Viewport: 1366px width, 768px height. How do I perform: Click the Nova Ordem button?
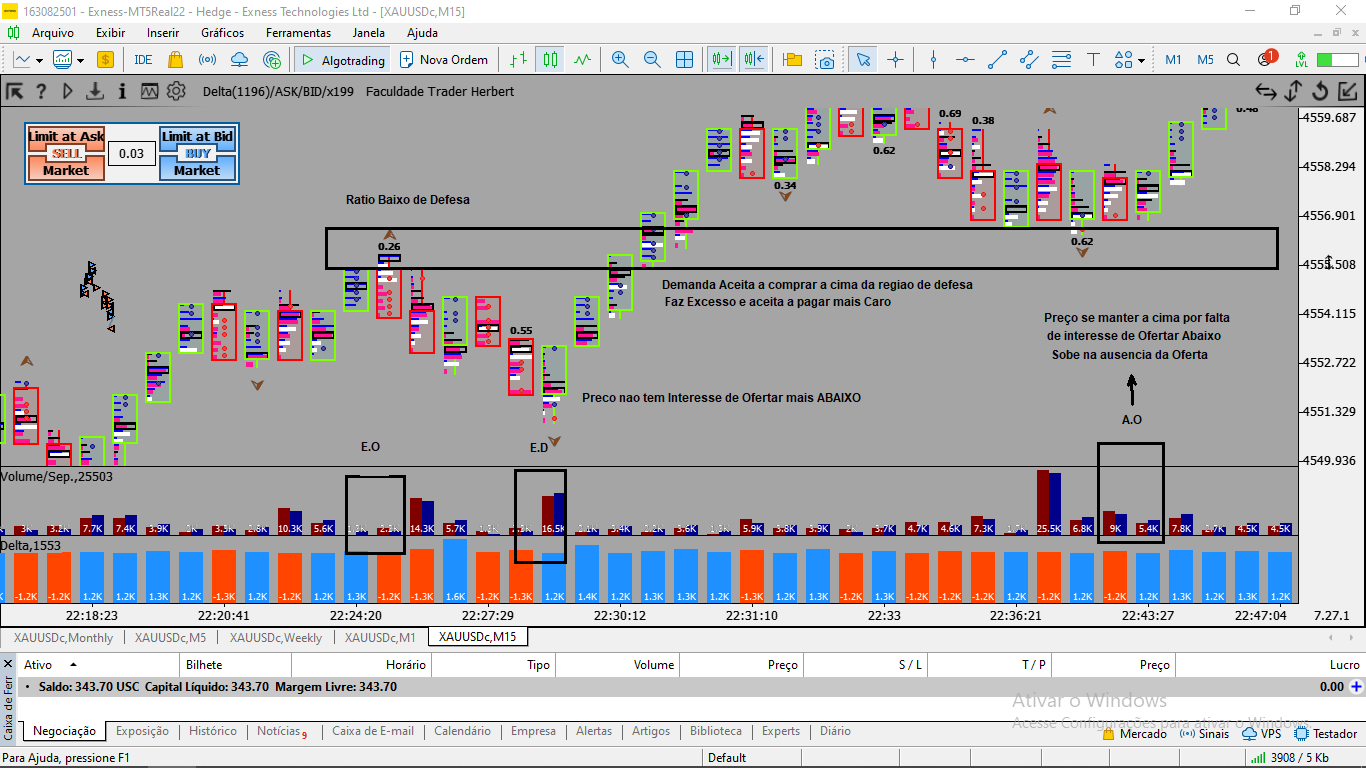[444, 60]
